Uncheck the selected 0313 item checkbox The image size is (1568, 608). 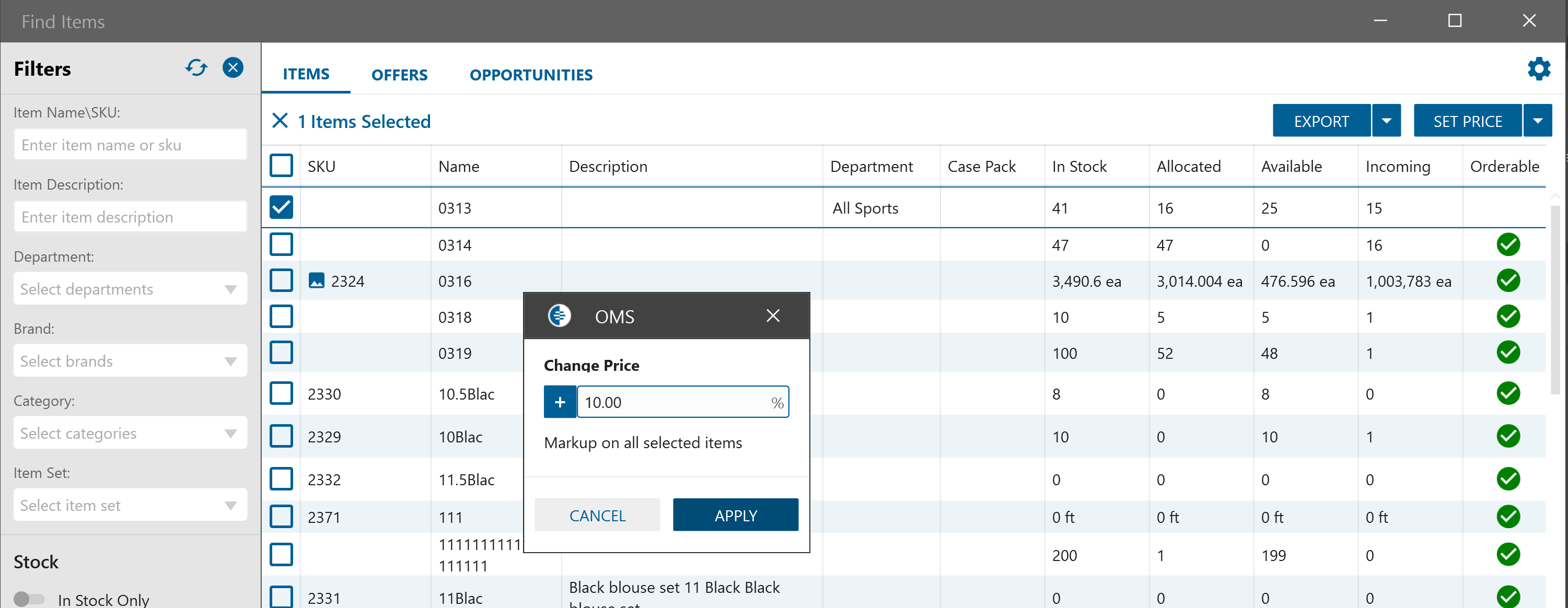[x=281, y=207]
